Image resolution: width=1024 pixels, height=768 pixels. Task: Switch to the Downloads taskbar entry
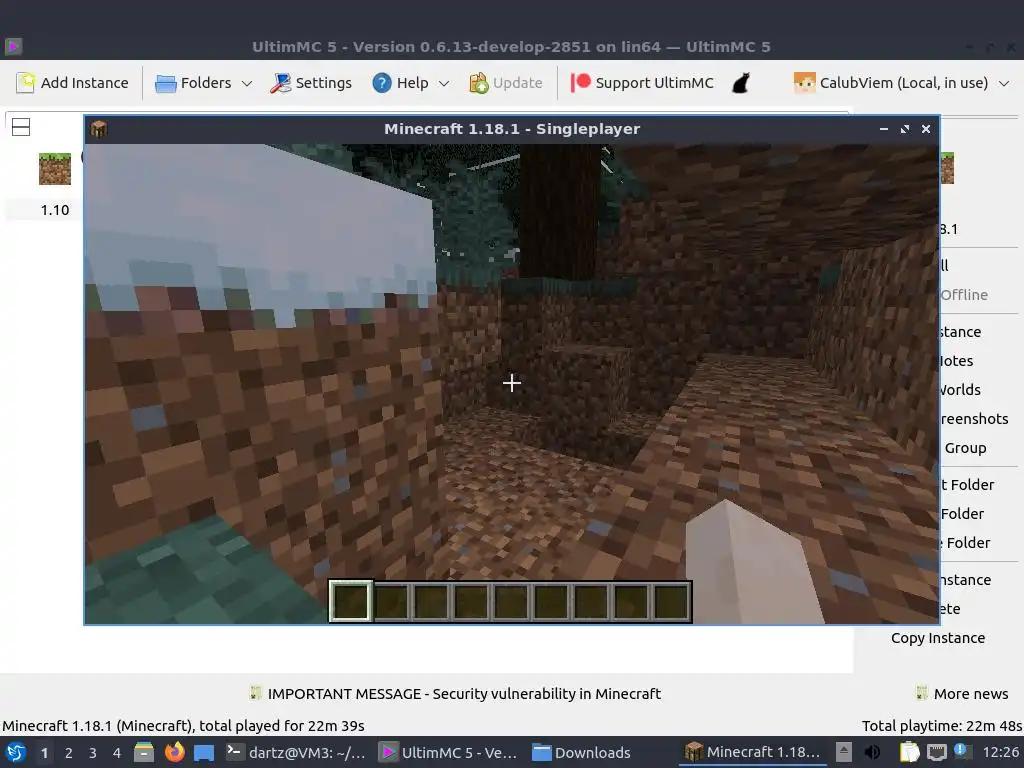(x=581, y=752)
